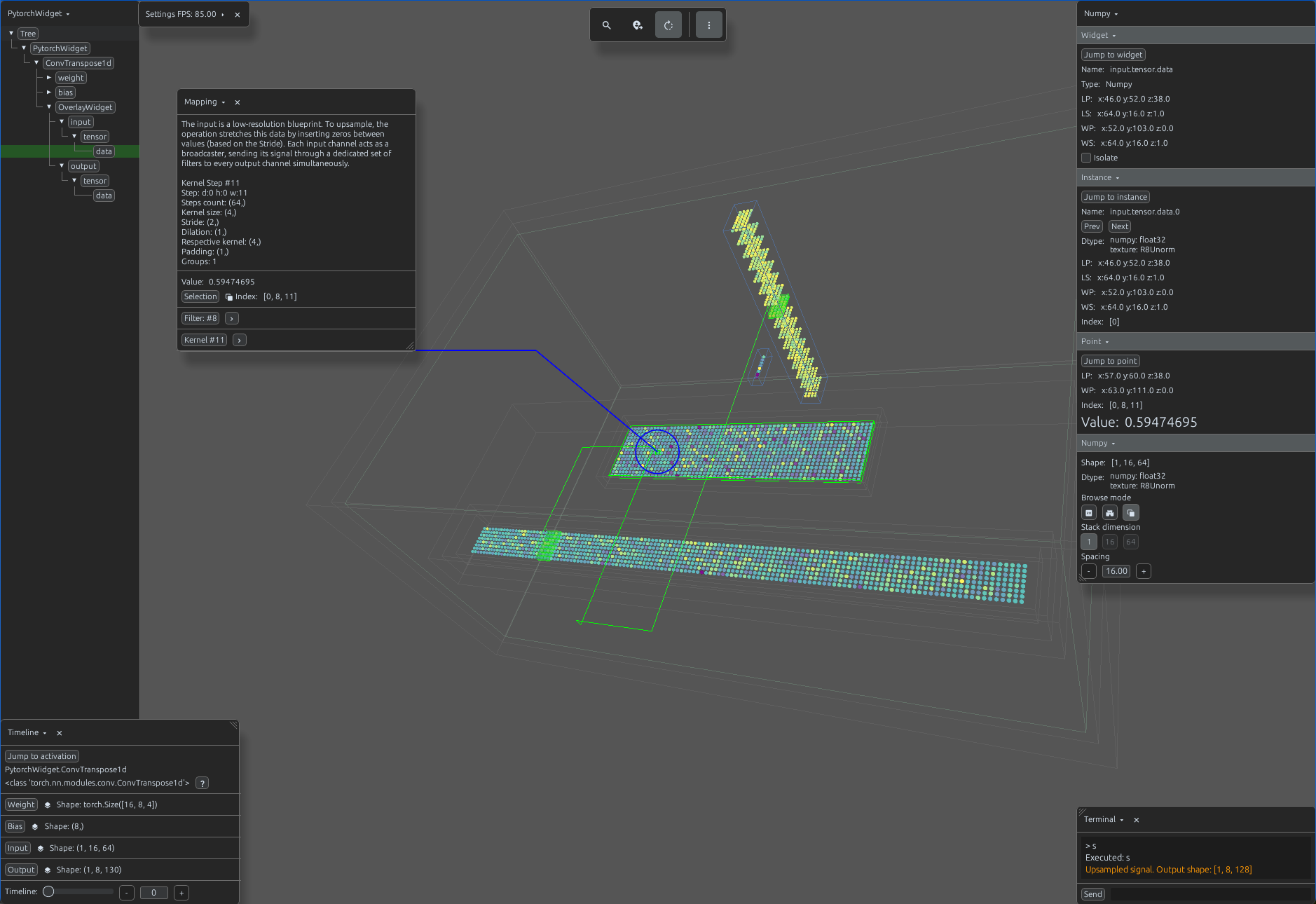Select stack dimension 16
Viewport: 1316px width, 904px height.
pyautogui.click(x=1109, y=542)
